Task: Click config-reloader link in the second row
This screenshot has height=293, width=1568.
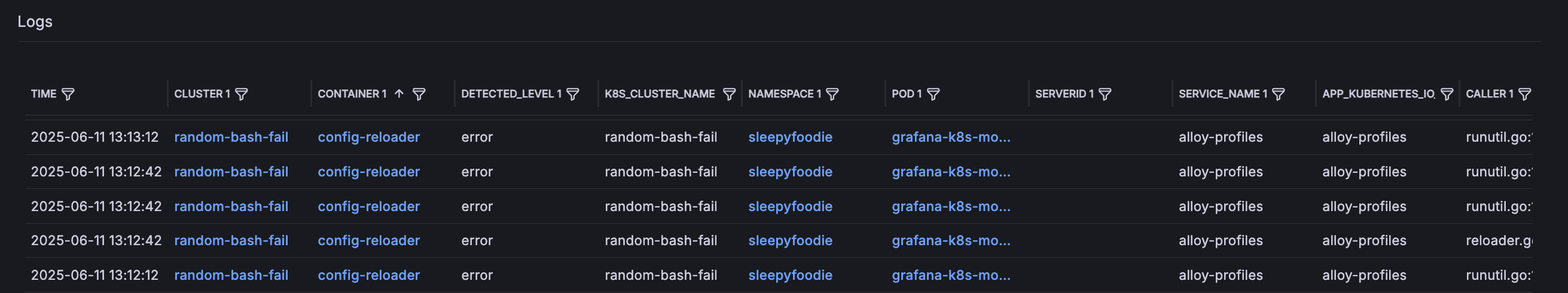Action: [x=369, y=172]
